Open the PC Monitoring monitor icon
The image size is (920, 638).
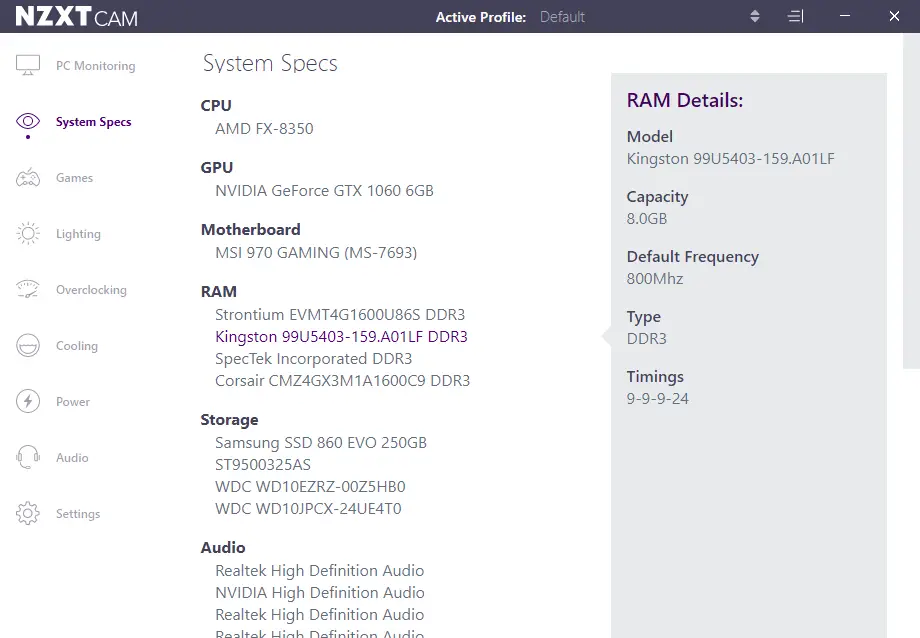tap(28, 65)
